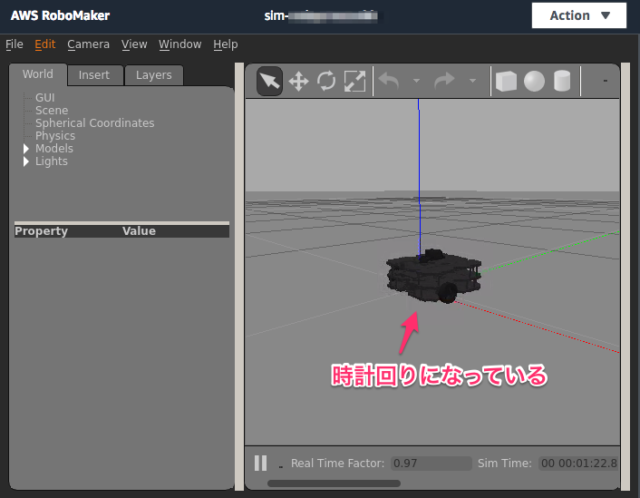
Task: Open the redo history dropdown arrow
Action: pyautogui.click(x=473, y=81)
